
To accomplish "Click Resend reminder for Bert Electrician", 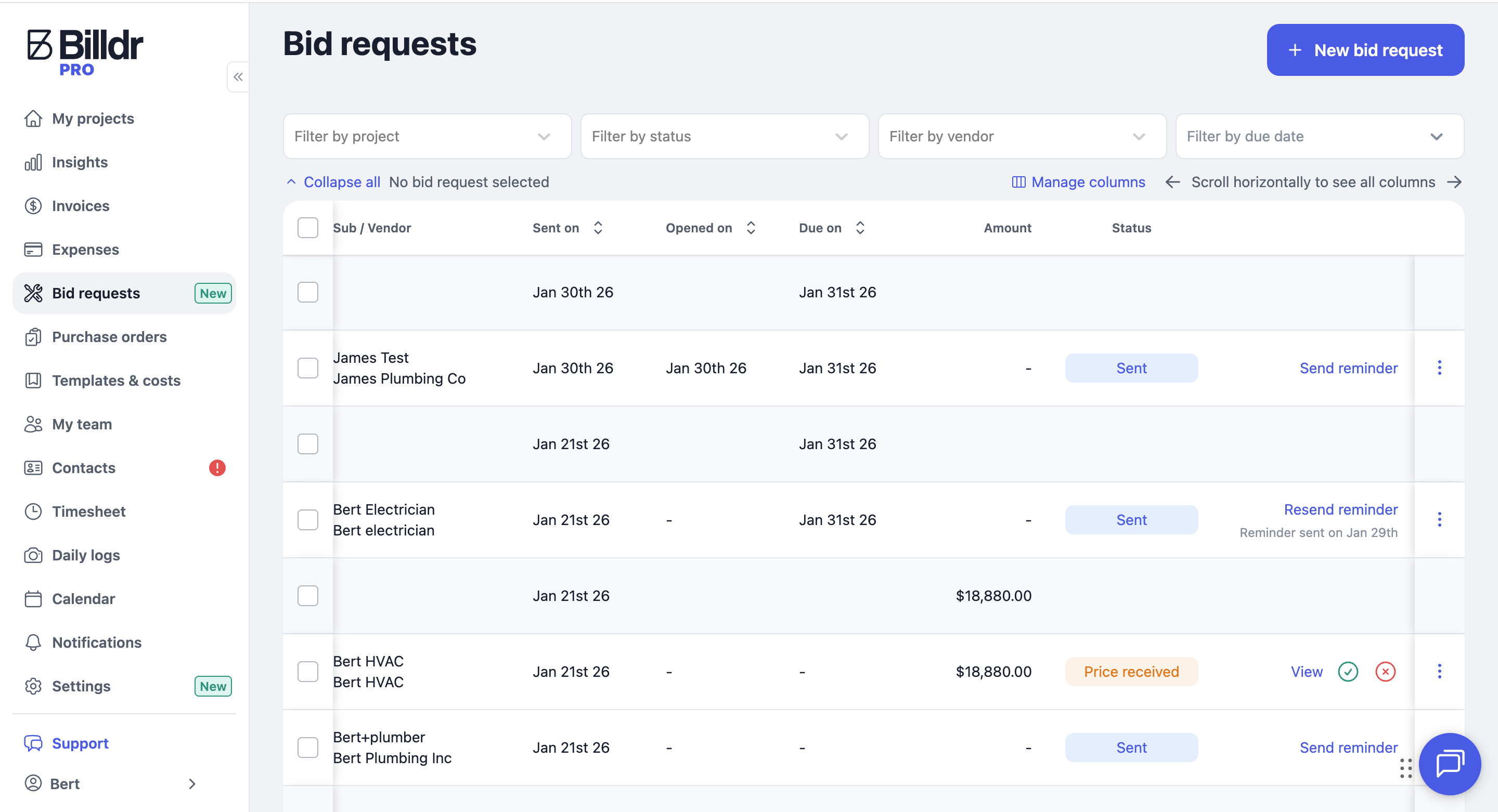I will pos(1340,509).
